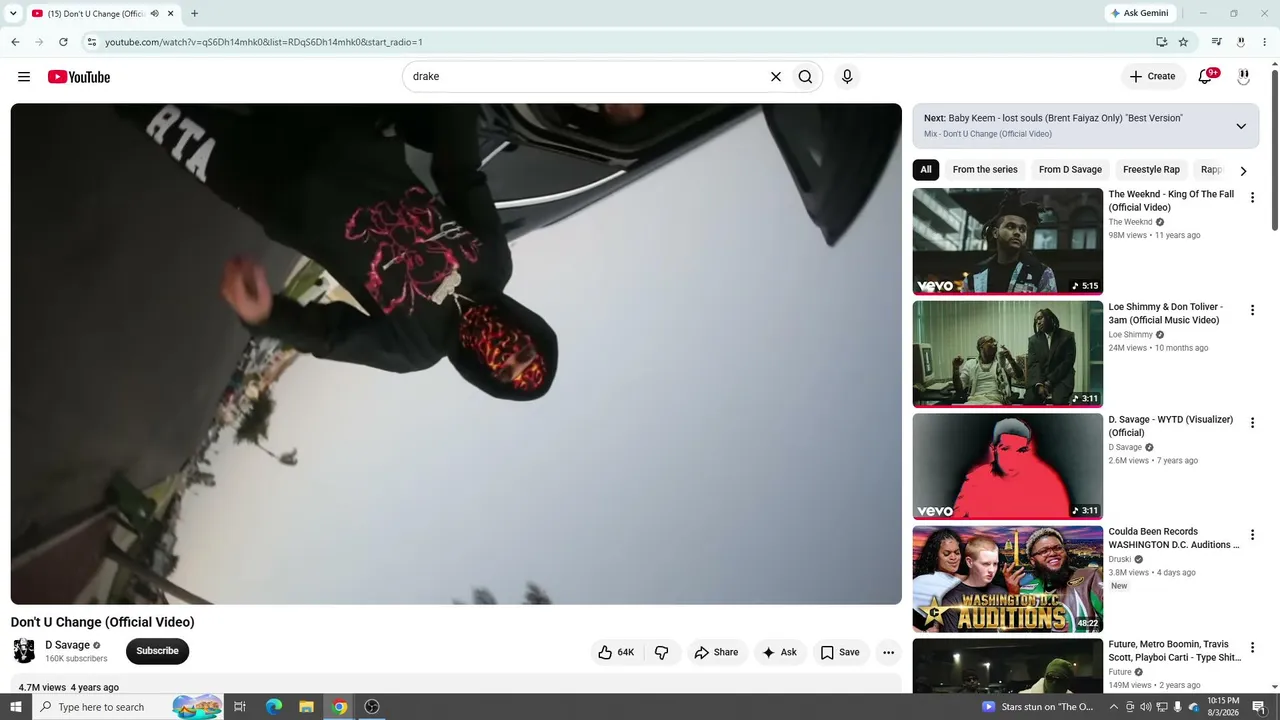Bookmark this page with the star
The image size is (1280, 720).
click(1184, 42)
